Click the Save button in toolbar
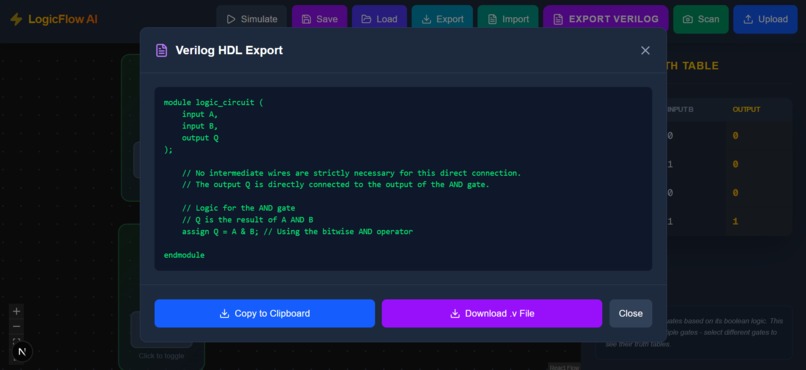Image resolution: width=806 pixels, height=370 pixels. click(x=319, y=19)
